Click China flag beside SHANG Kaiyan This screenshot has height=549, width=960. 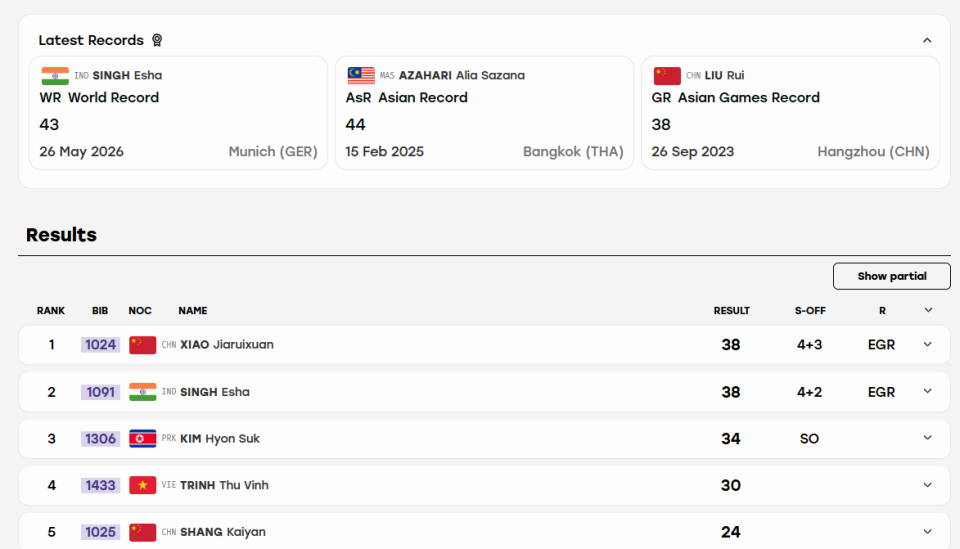click(143, 532)
